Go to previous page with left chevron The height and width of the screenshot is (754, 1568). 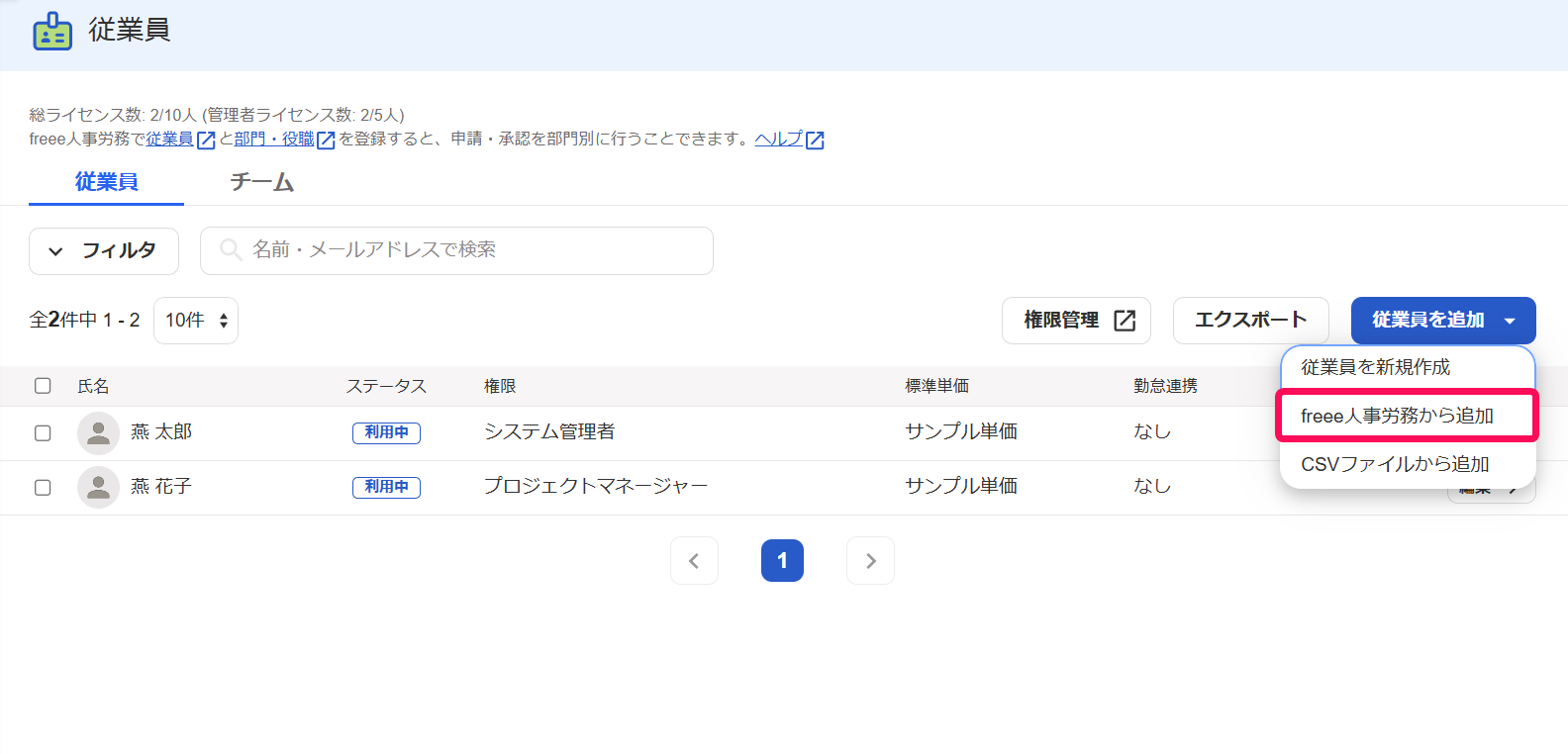tap(694, 561)
